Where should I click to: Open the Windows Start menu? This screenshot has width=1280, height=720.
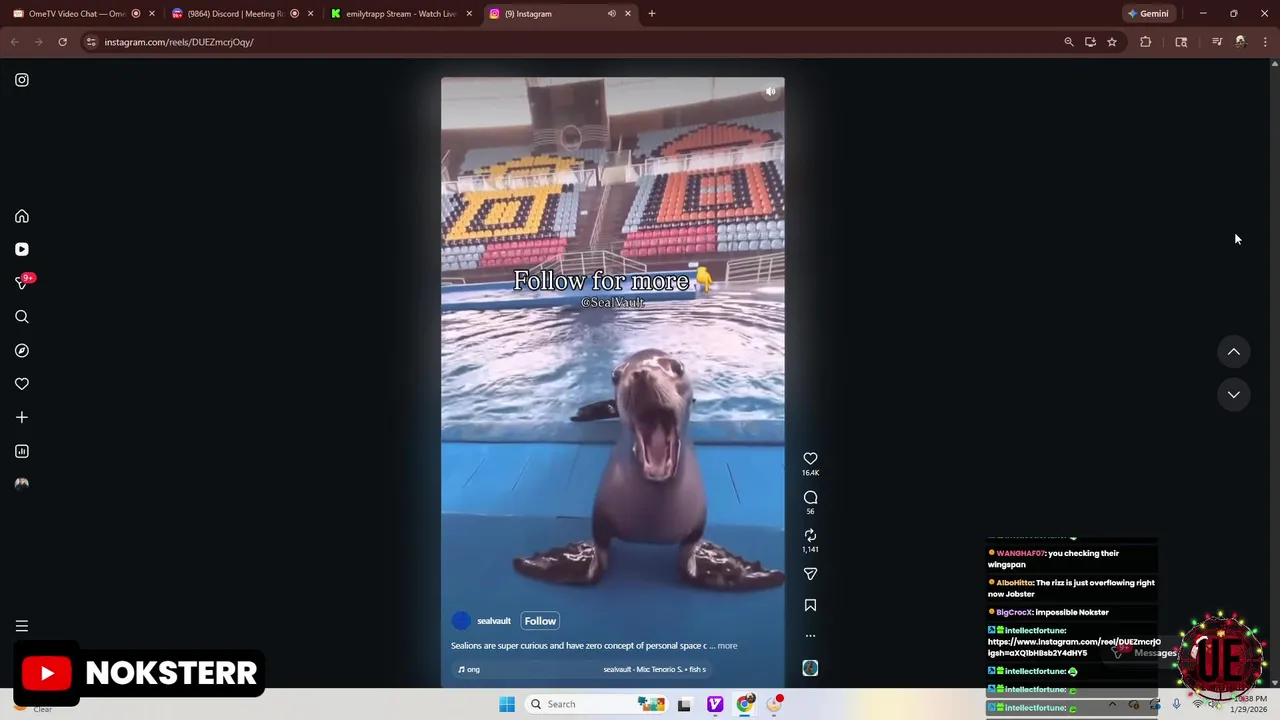tap(507, 704)
